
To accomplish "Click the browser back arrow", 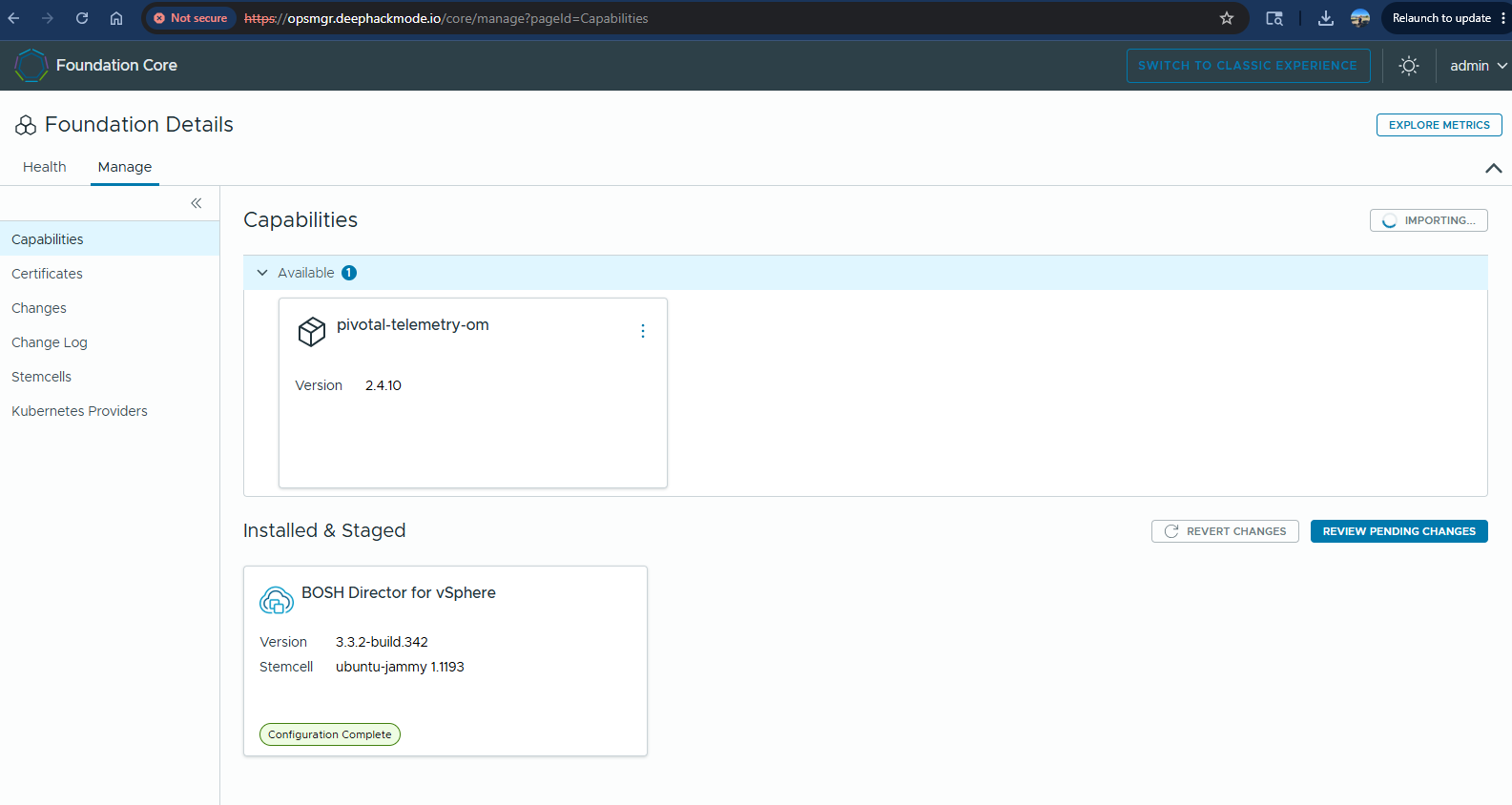I will pyautogui.click(x=13, y=18).
